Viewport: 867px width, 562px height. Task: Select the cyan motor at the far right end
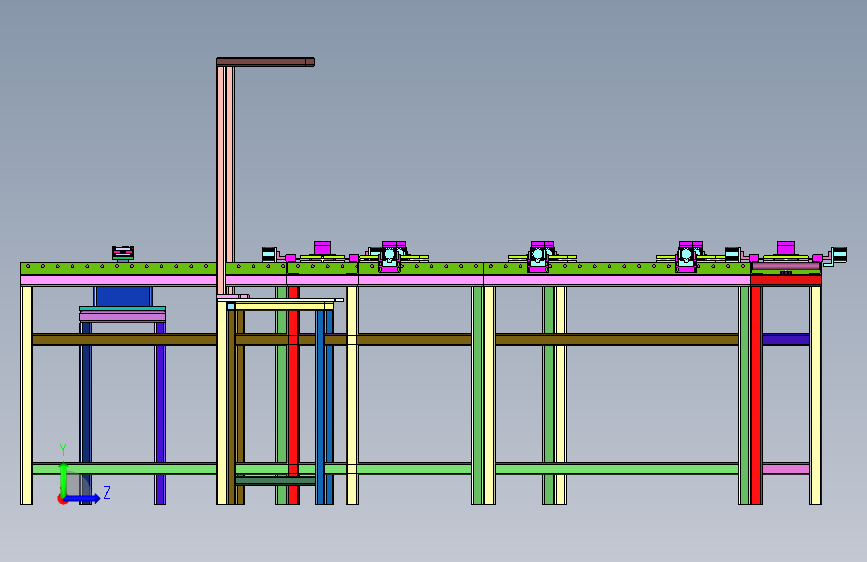839,255
